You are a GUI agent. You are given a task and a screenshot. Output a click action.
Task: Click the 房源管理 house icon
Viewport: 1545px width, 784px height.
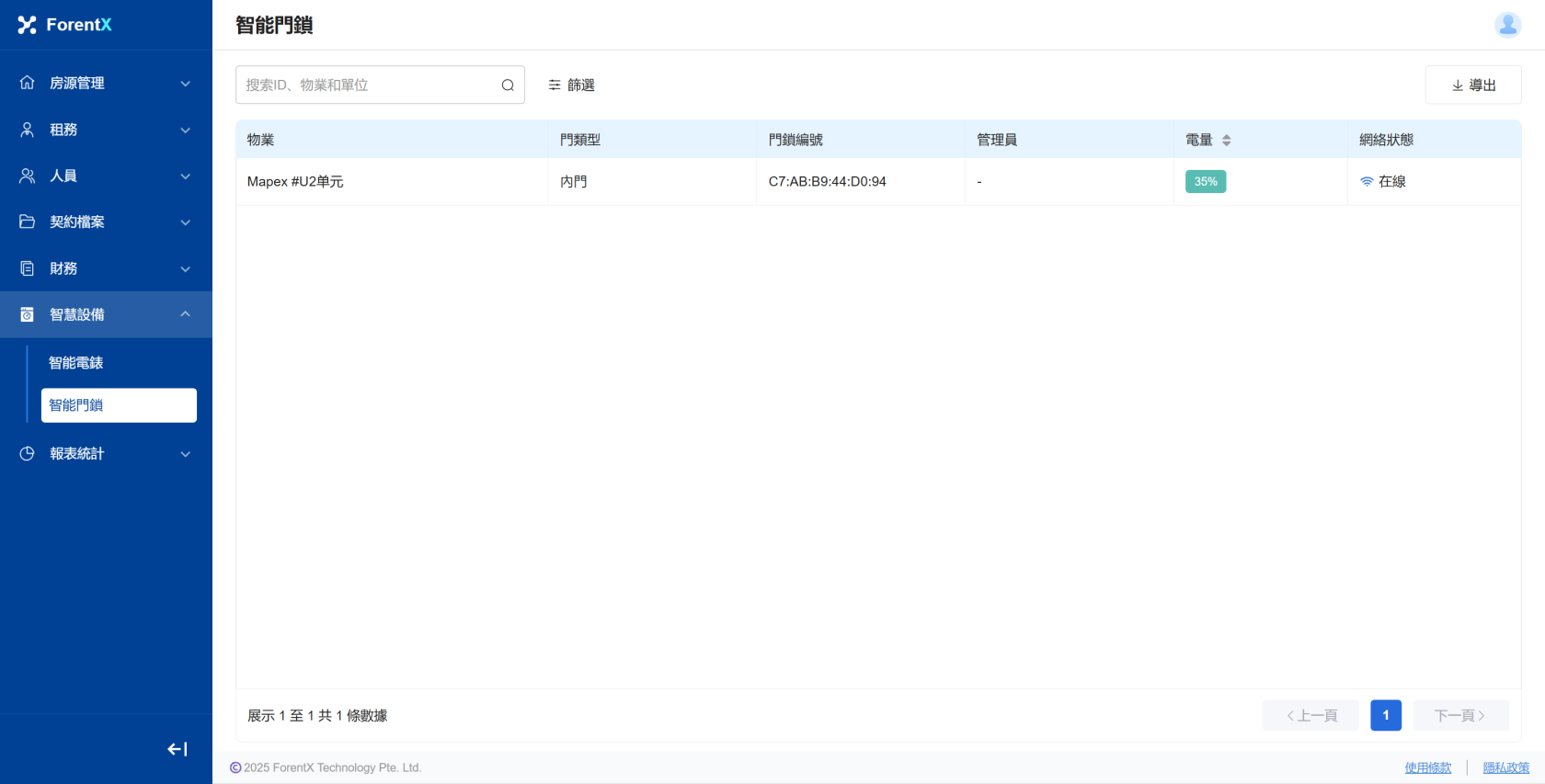(28, 83)
